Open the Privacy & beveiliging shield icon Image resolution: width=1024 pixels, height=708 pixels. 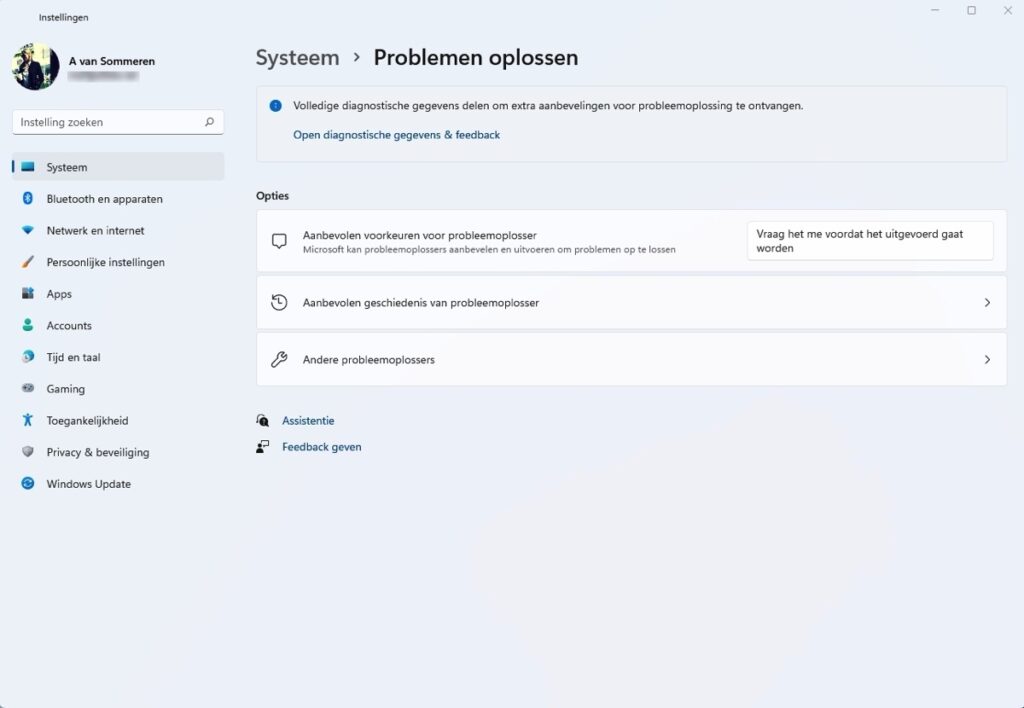[28, 452]
